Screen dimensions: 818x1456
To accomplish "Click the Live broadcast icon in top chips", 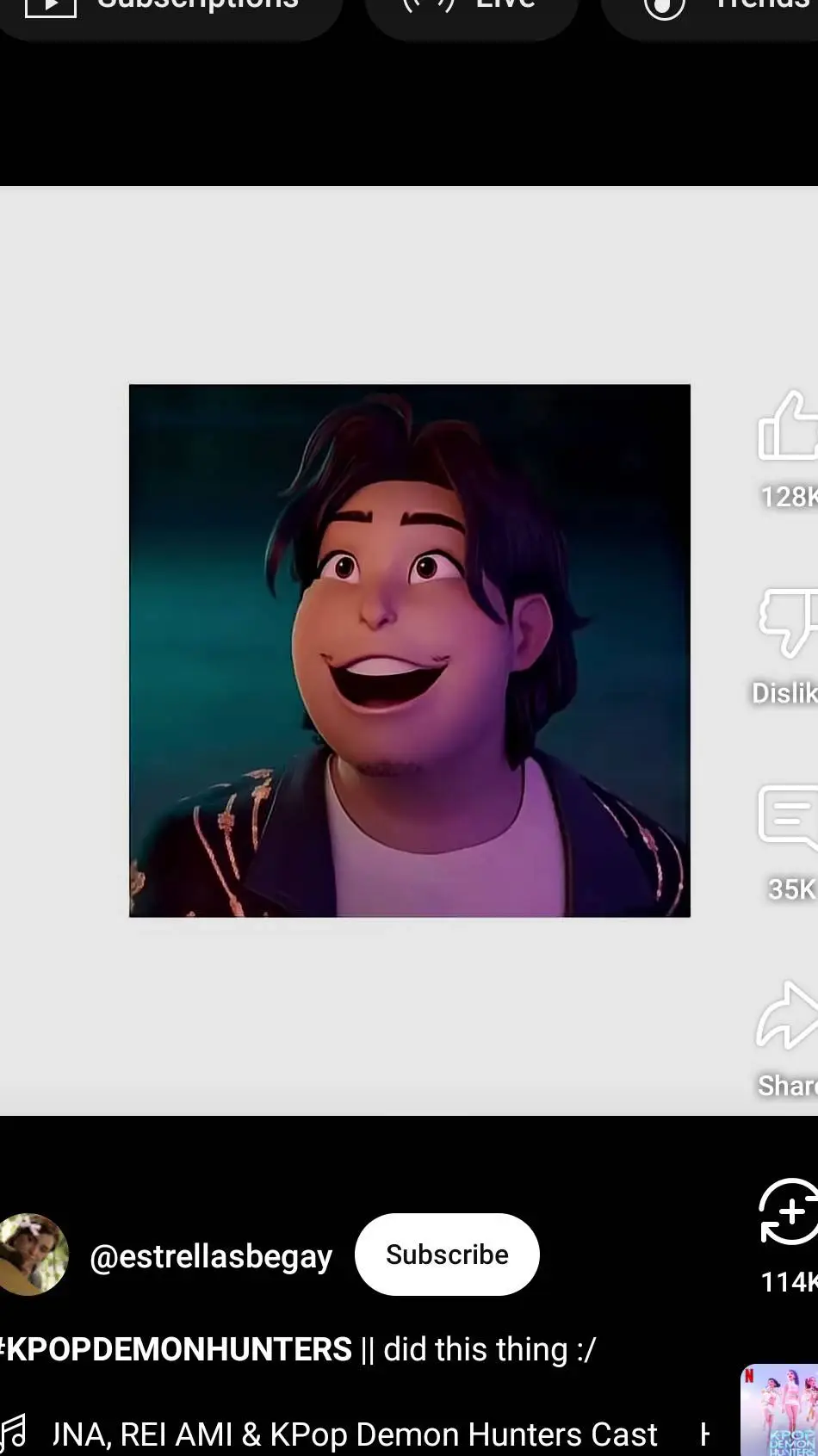I will pyautogui.click(x=429, y=5).
